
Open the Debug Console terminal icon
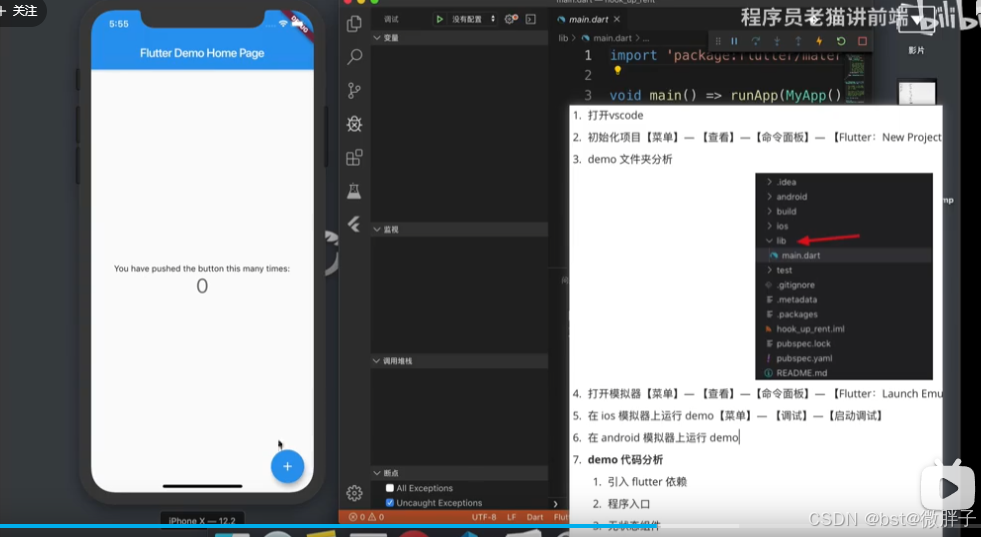pos(531,19)
